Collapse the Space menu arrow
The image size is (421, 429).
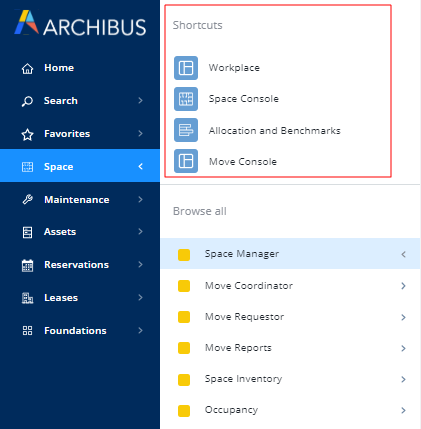(140, 166)
